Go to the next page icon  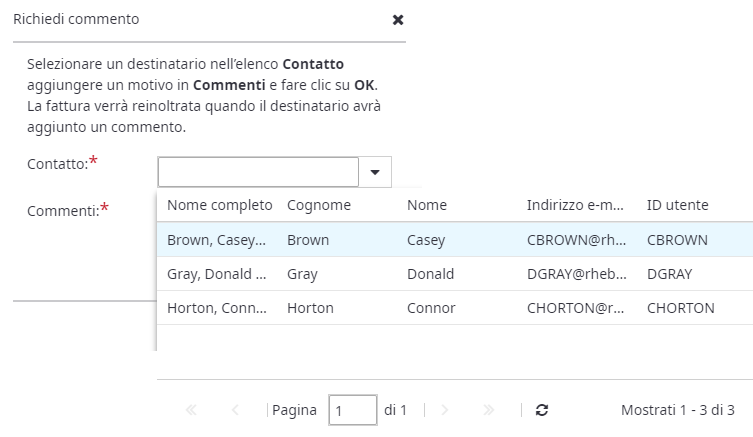445,410
